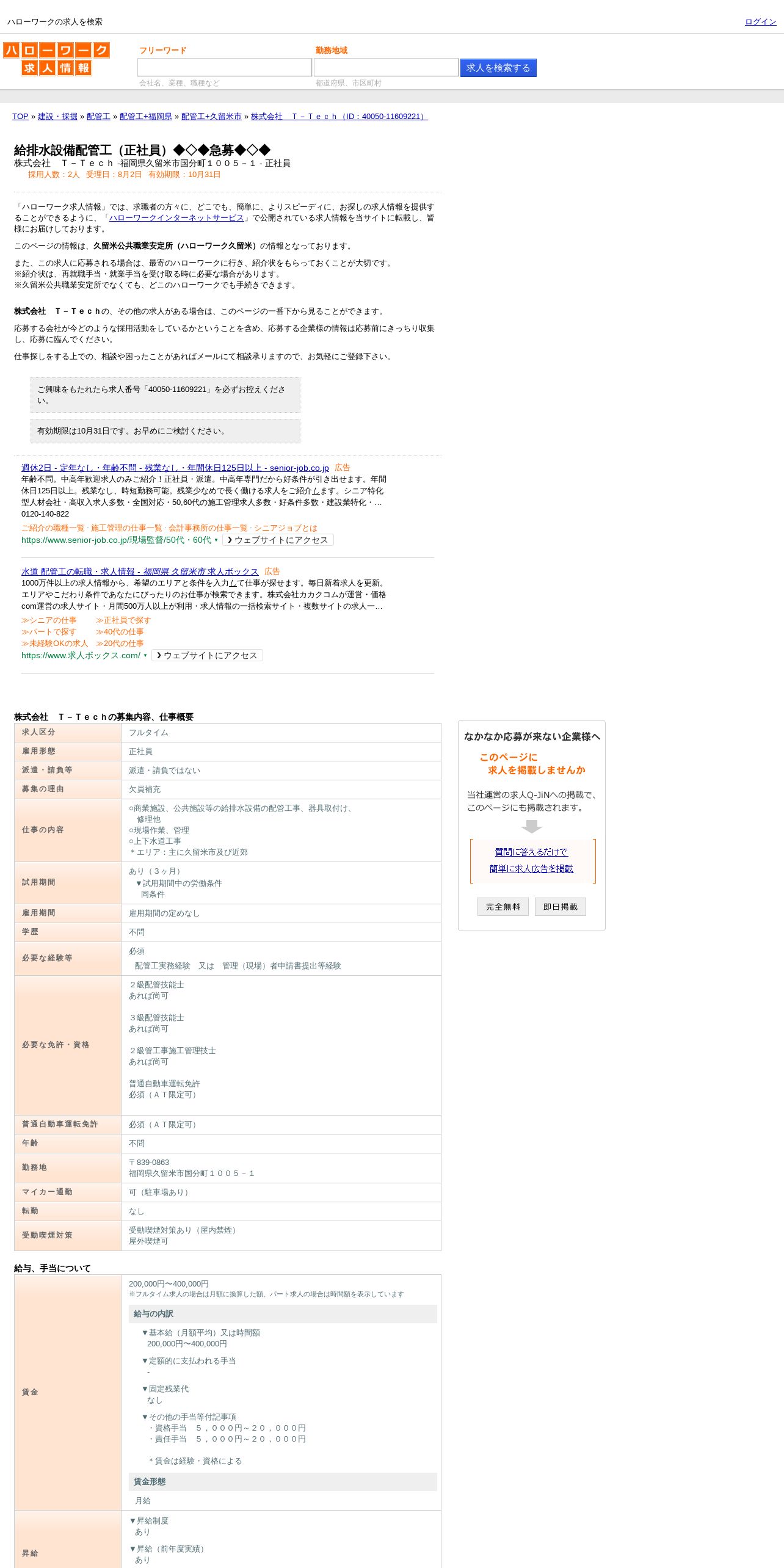Click the フルタイム cell
Screen dimensions: 784x1568
[x=281, y=733]
